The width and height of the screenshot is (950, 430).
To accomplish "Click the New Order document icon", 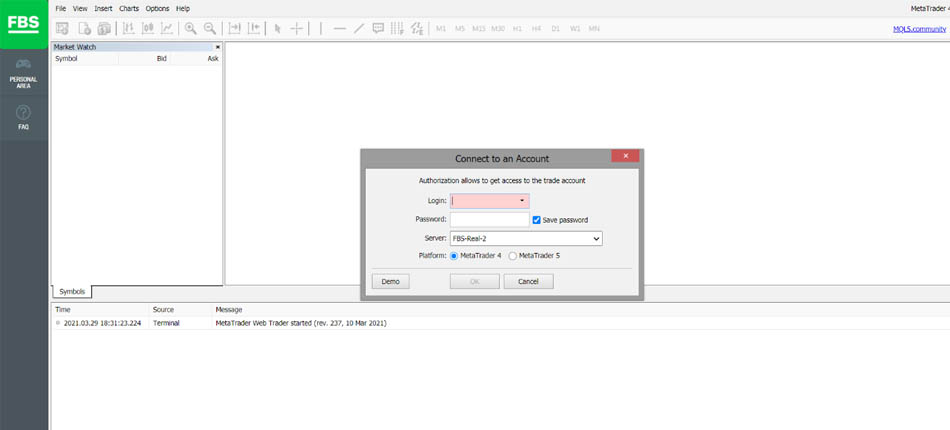I will pos(84,28).
